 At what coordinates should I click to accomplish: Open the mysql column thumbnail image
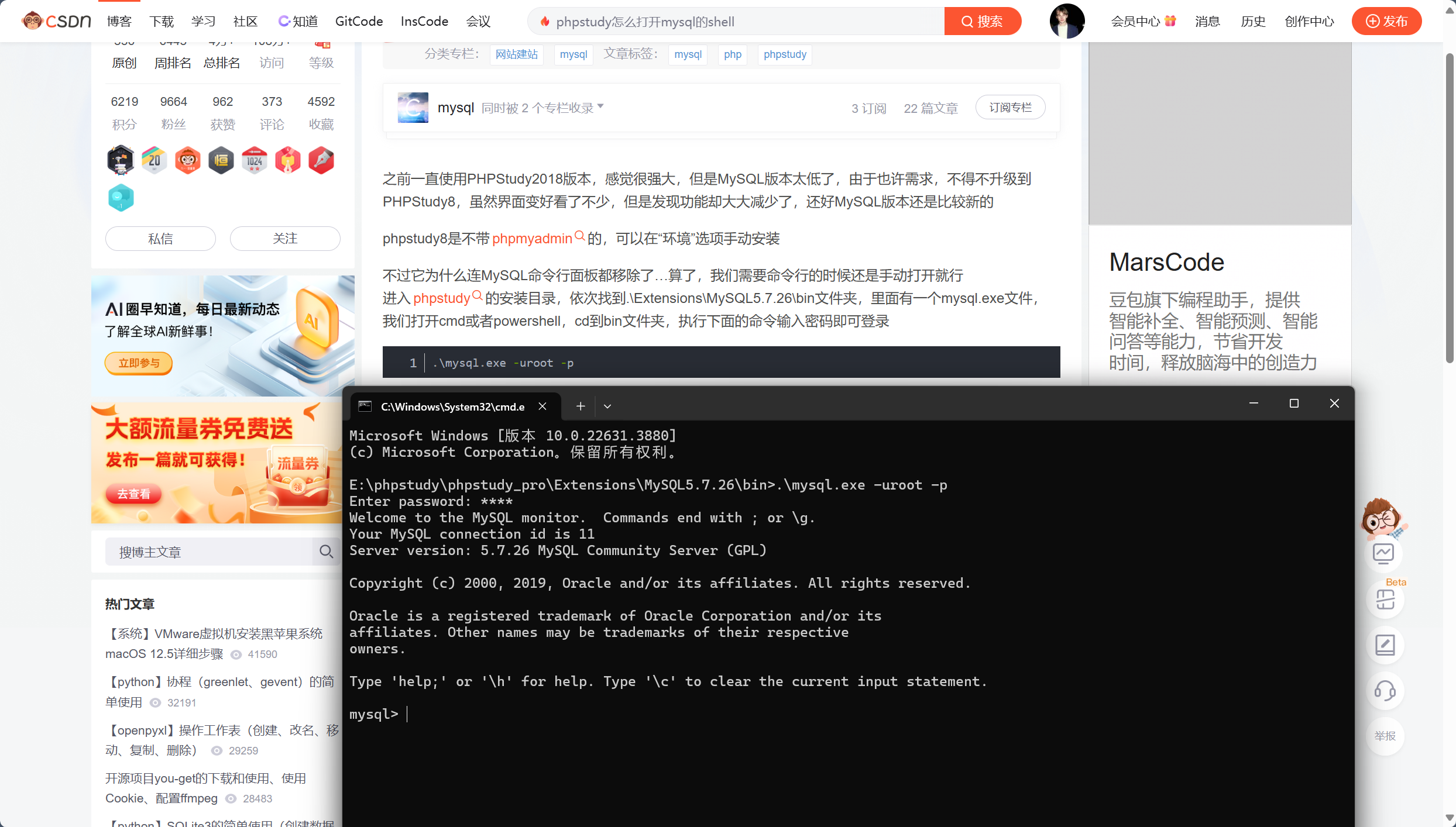(413, 108)
